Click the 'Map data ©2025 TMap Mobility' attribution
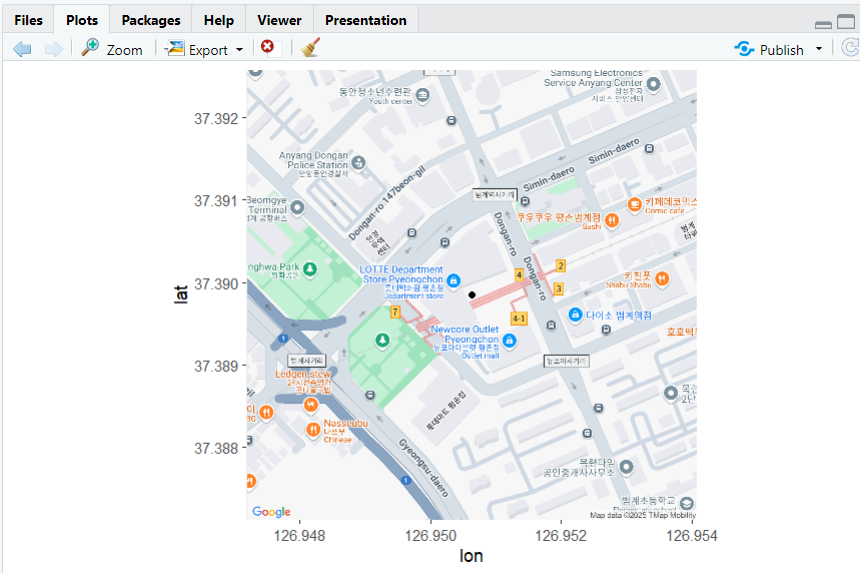The width and height of the screenshot is (860, 573). 643,515
